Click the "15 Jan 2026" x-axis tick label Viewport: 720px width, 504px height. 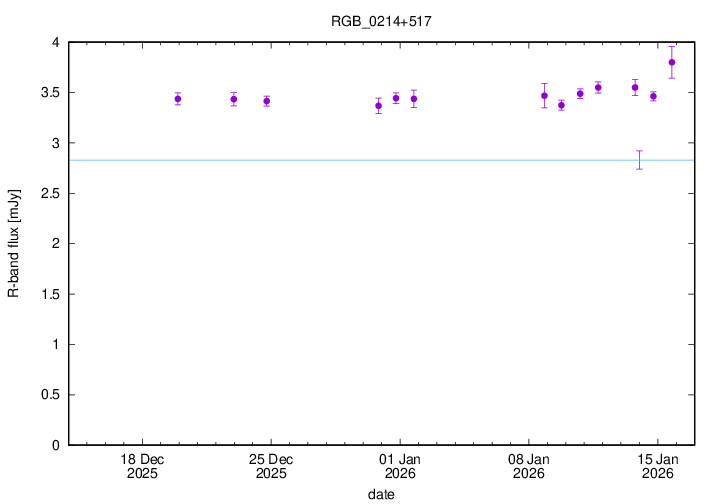657,466
